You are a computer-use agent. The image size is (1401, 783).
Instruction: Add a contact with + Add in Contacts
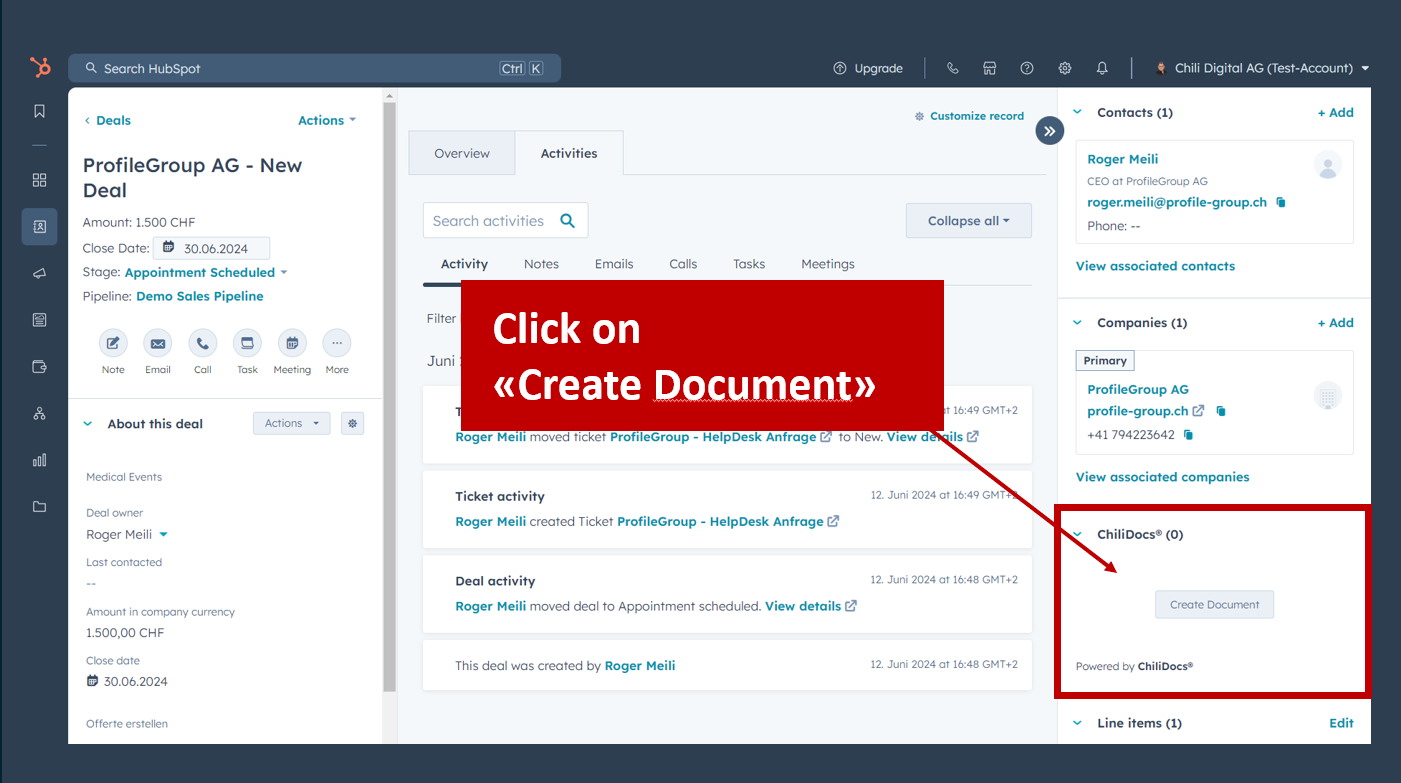pos(1335,112)
